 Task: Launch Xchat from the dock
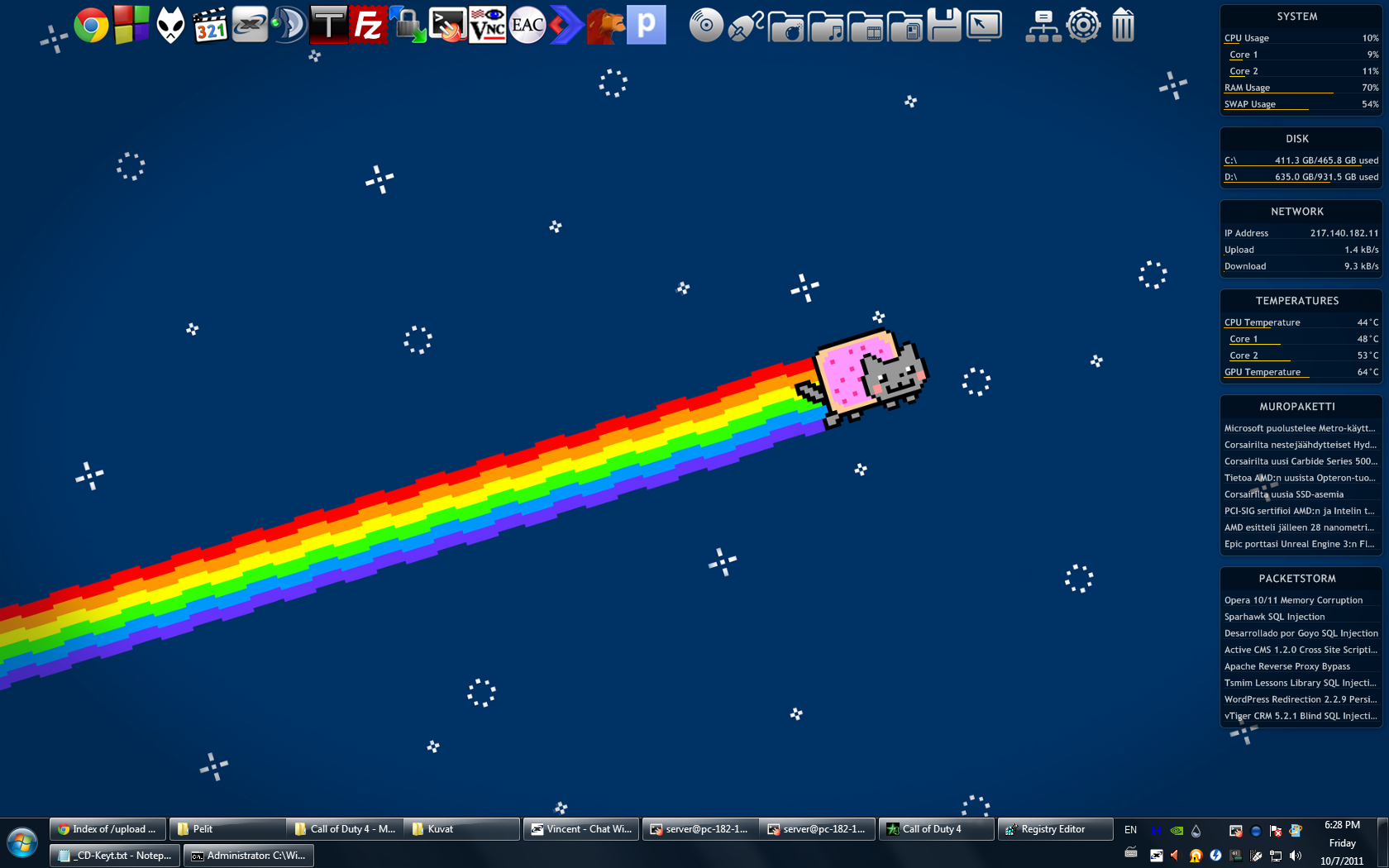250,26
